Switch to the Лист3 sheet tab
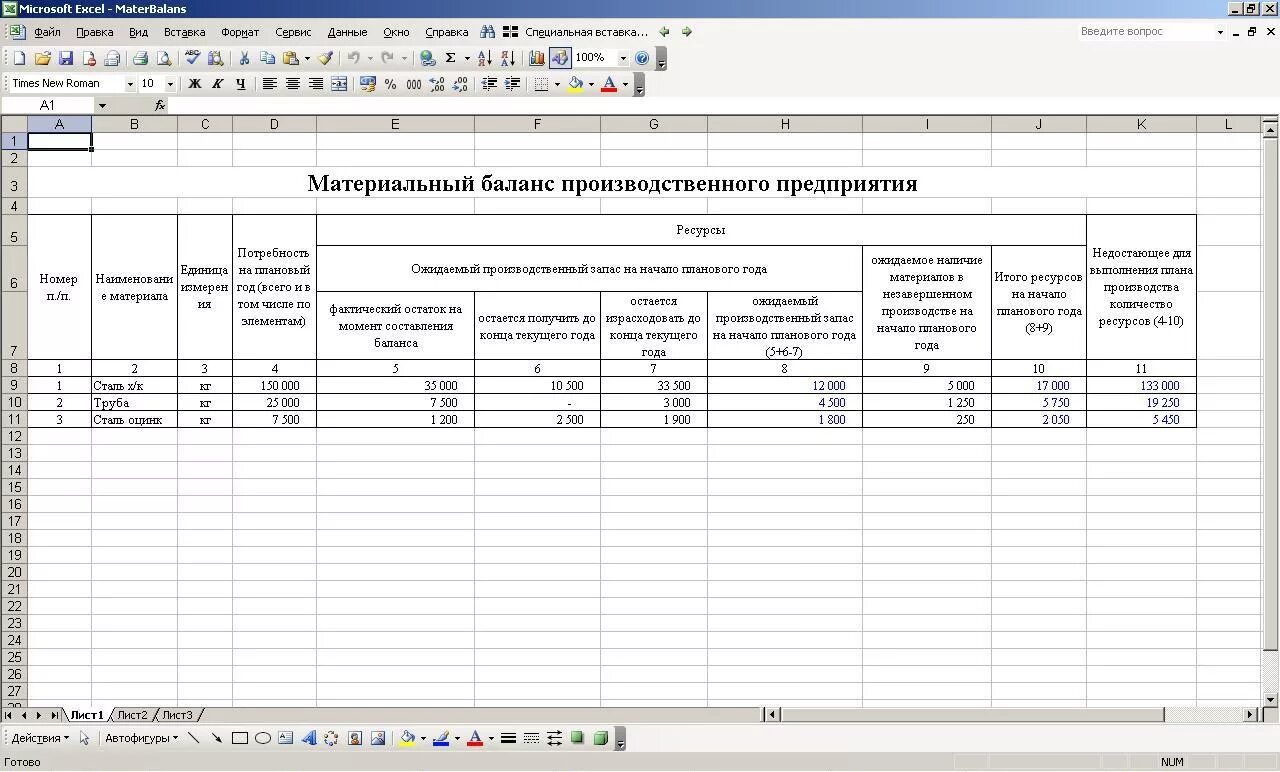This screenshot has height=772, width=1280. tap(178, 715)
